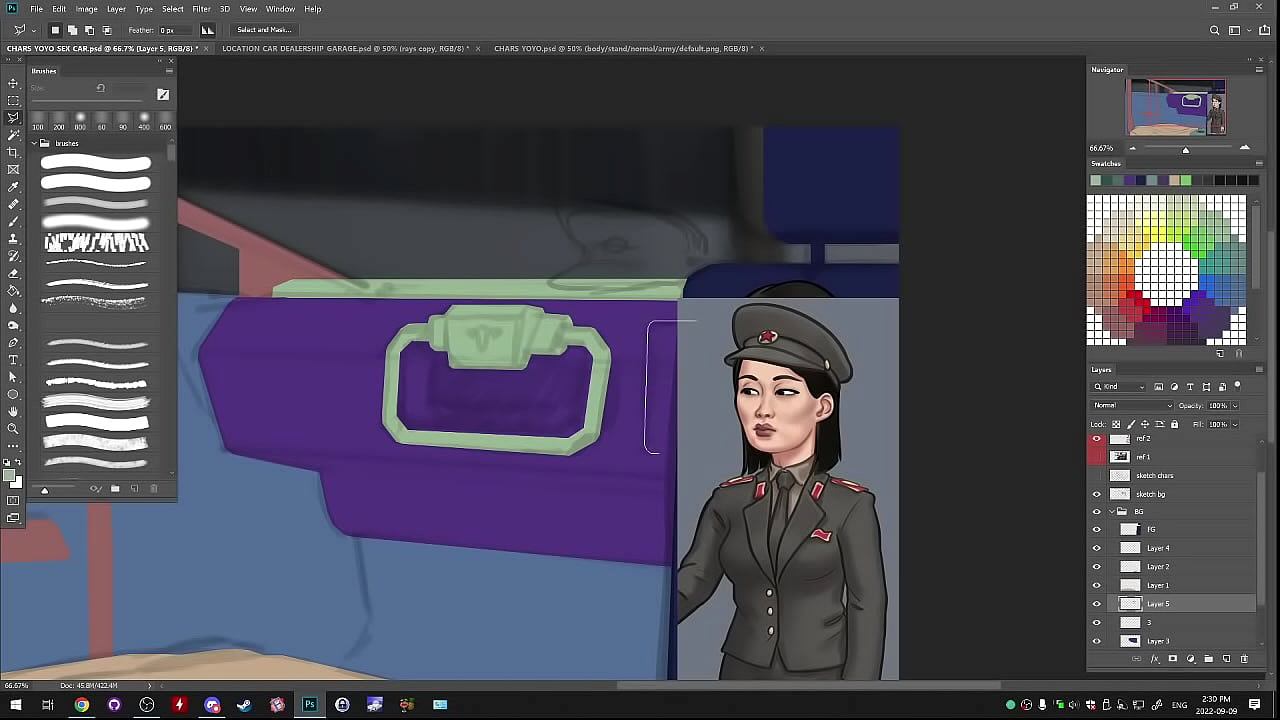Click the delete layer trash icon
Viewport: 1280px width, 720px height.
tap(1244, 659)
